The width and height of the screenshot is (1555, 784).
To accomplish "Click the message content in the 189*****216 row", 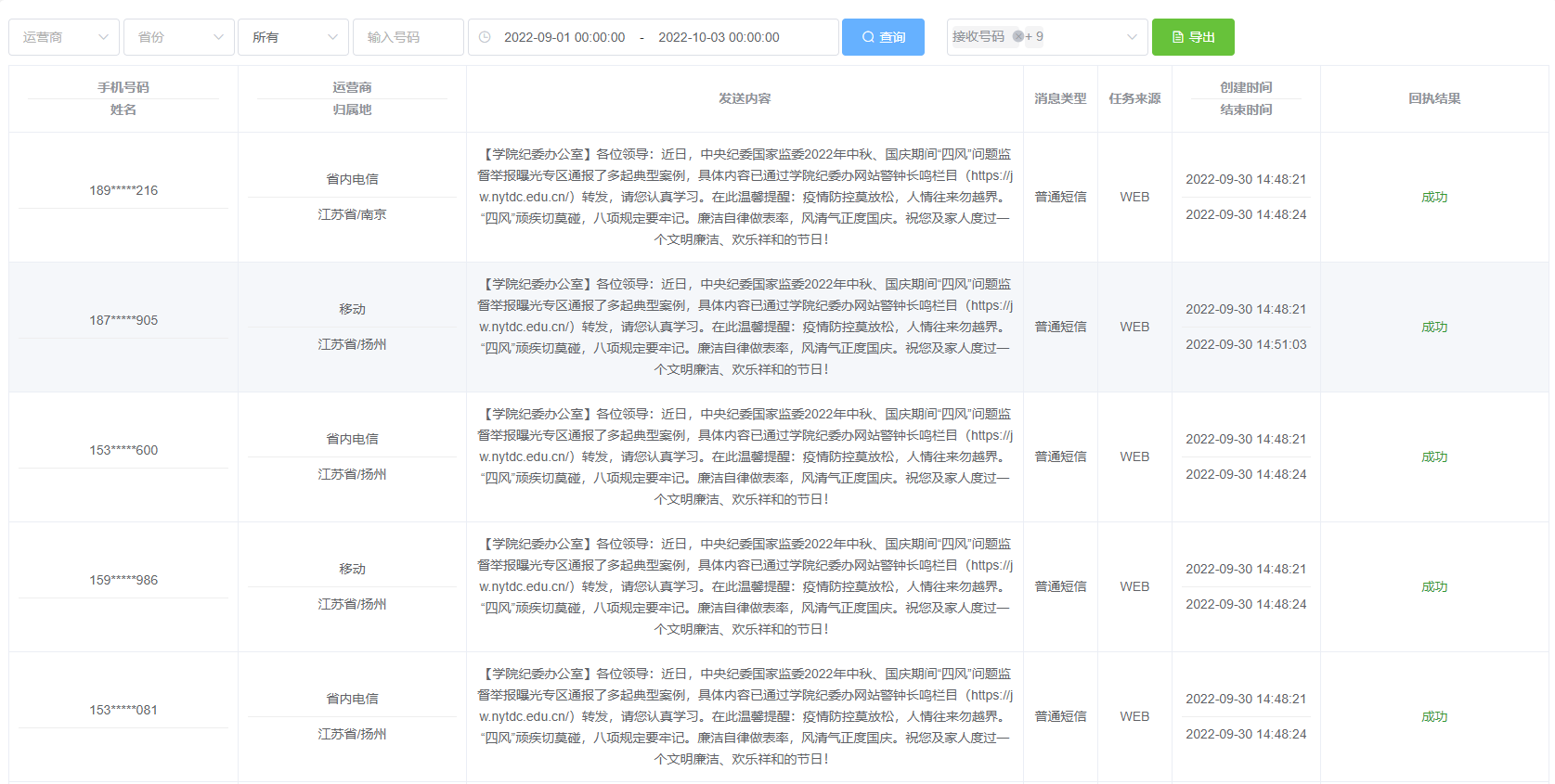I will pos(745,197).
